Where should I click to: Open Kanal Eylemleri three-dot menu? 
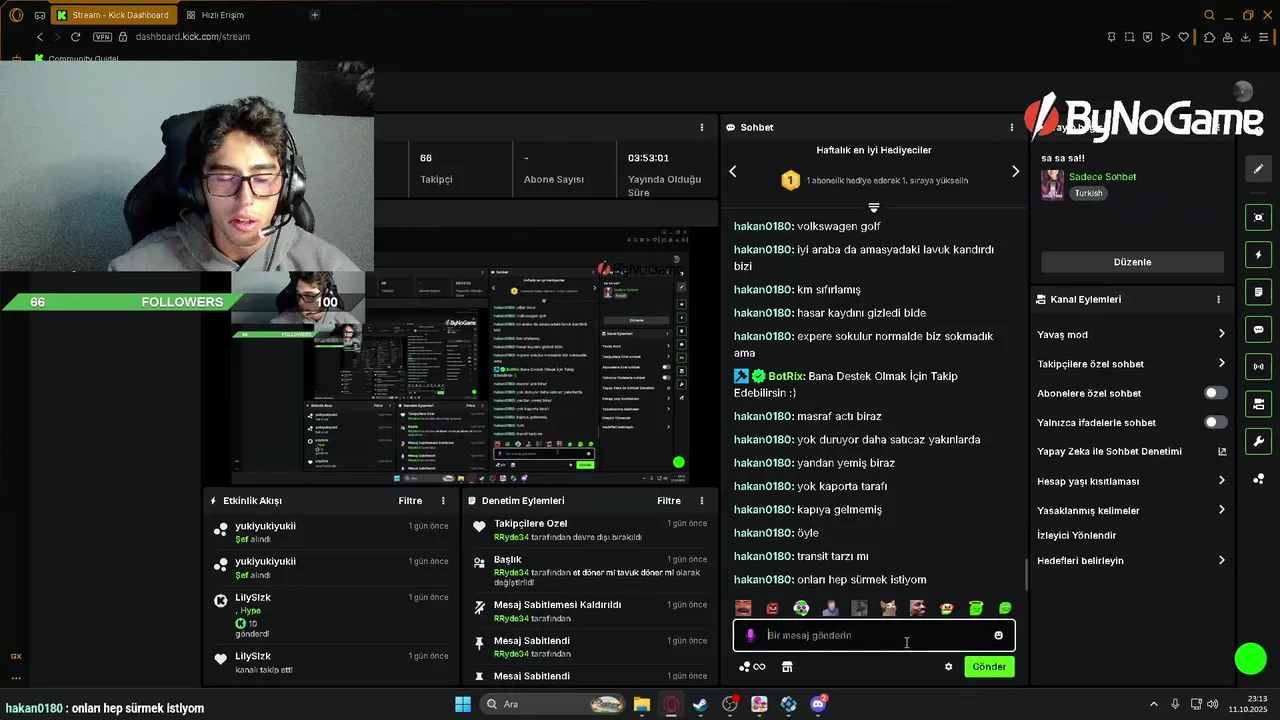click(1218, 299)
